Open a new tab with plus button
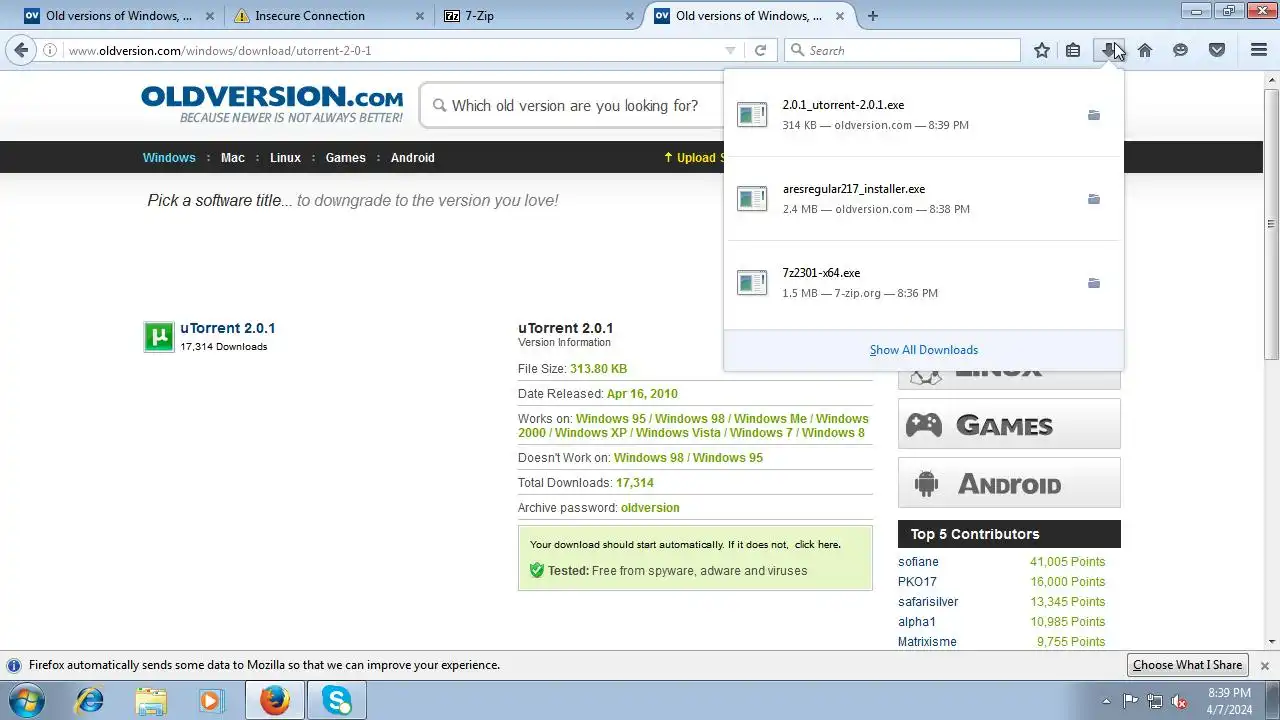Screen dimensions: 1280x720 tap(873, 16)
